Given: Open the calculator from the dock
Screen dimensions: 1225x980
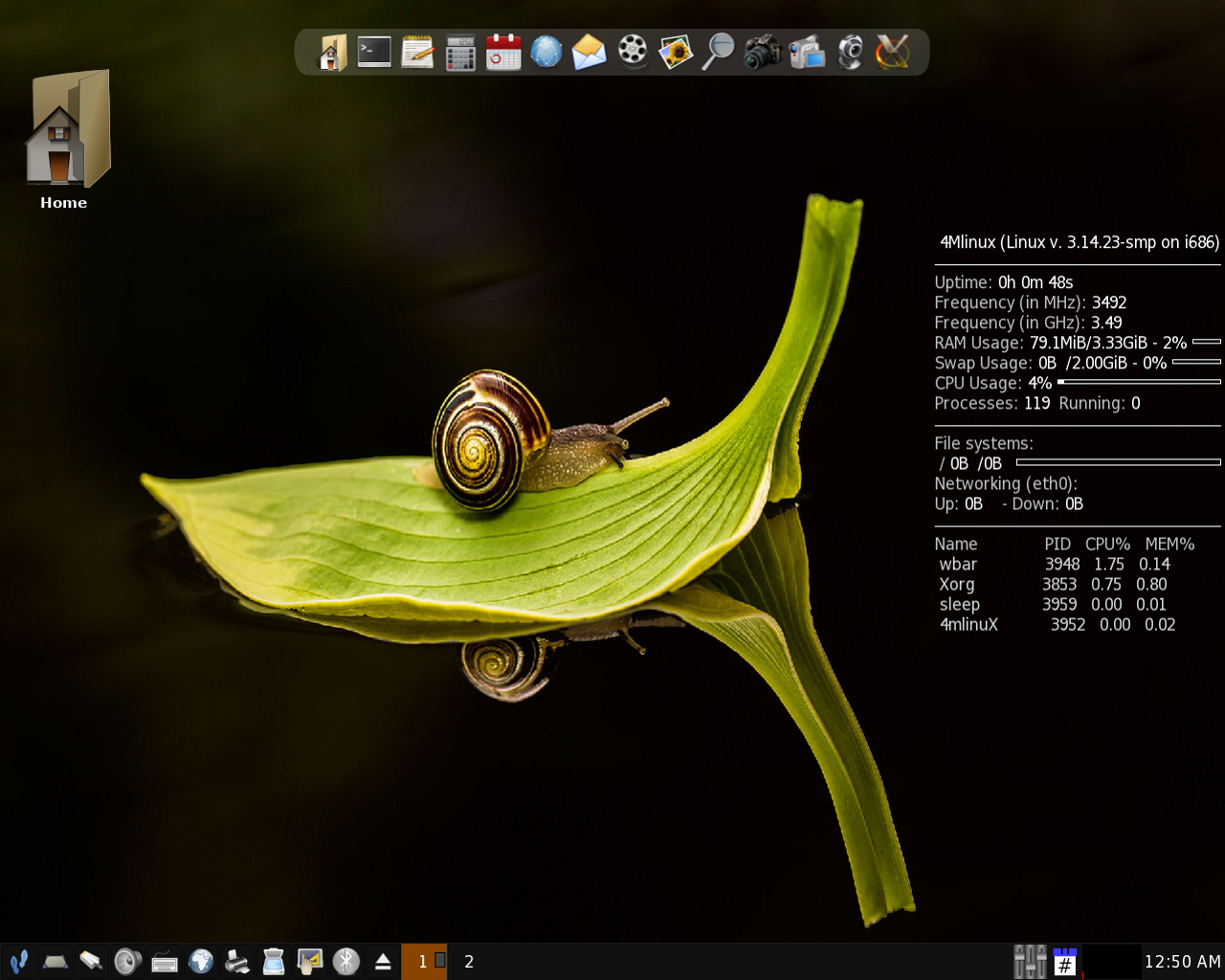Looking at the screenshot, I should point(460,53).
